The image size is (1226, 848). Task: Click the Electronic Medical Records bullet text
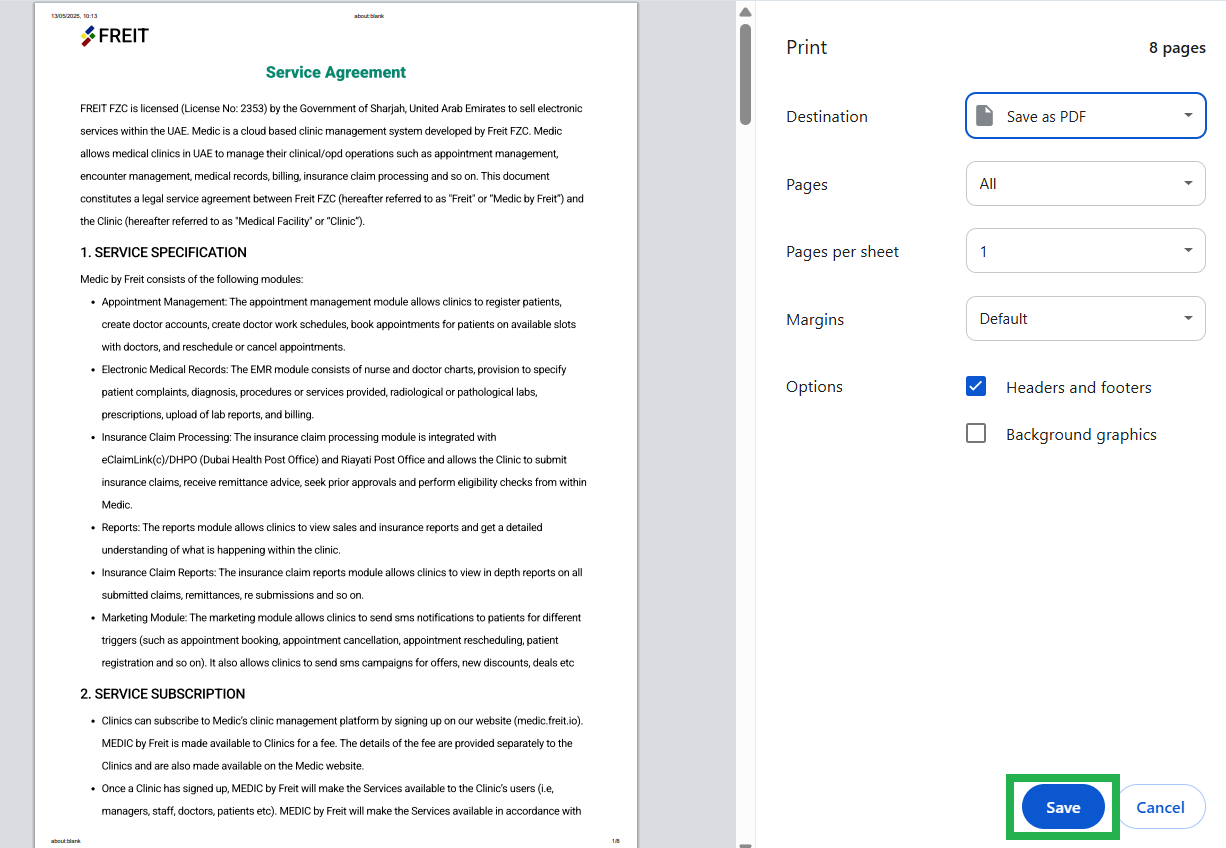(x=334, y=392)
